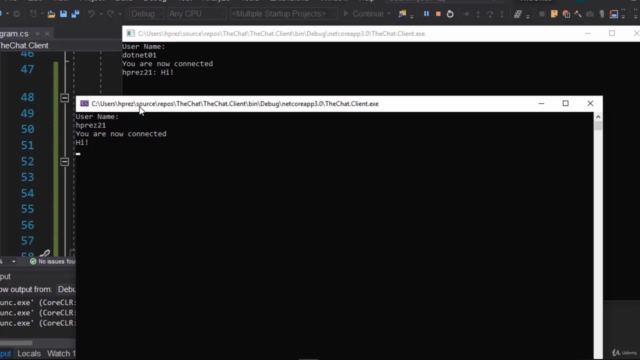Click line number 50 in the editor
The image size is (640, 360).
point(27,129)
